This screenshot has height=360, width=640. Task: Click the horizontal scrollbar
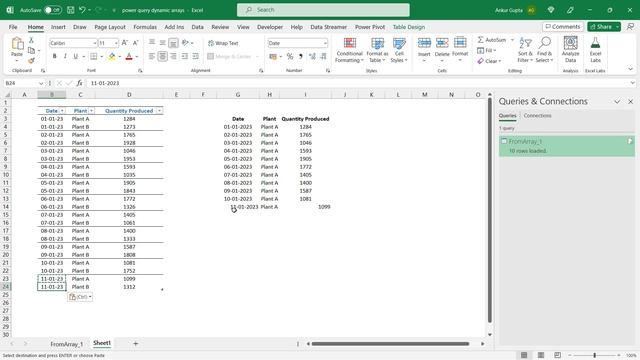tap(390, 344)
